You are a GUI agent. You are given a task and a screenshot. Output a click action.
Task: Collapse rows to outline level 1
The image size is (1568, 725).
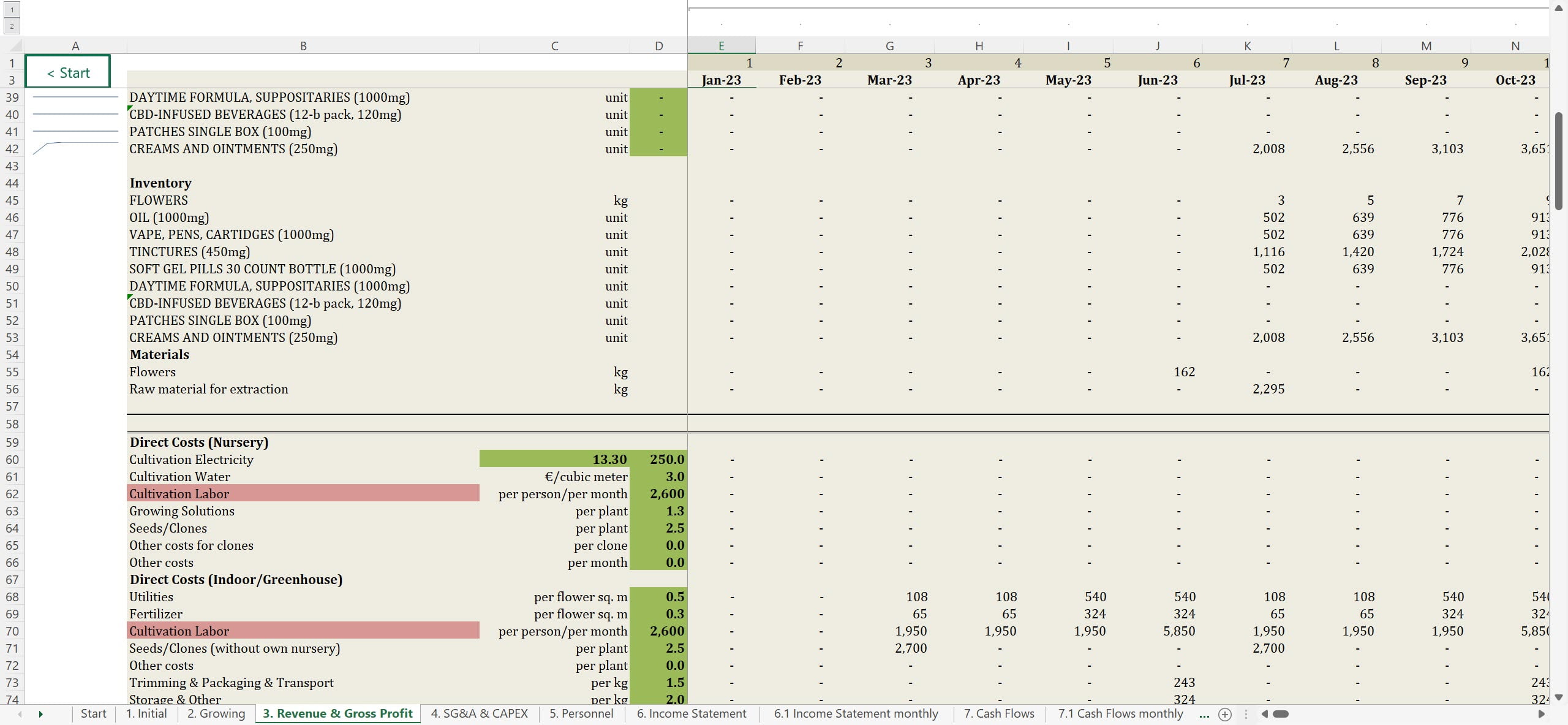[12, 9]
